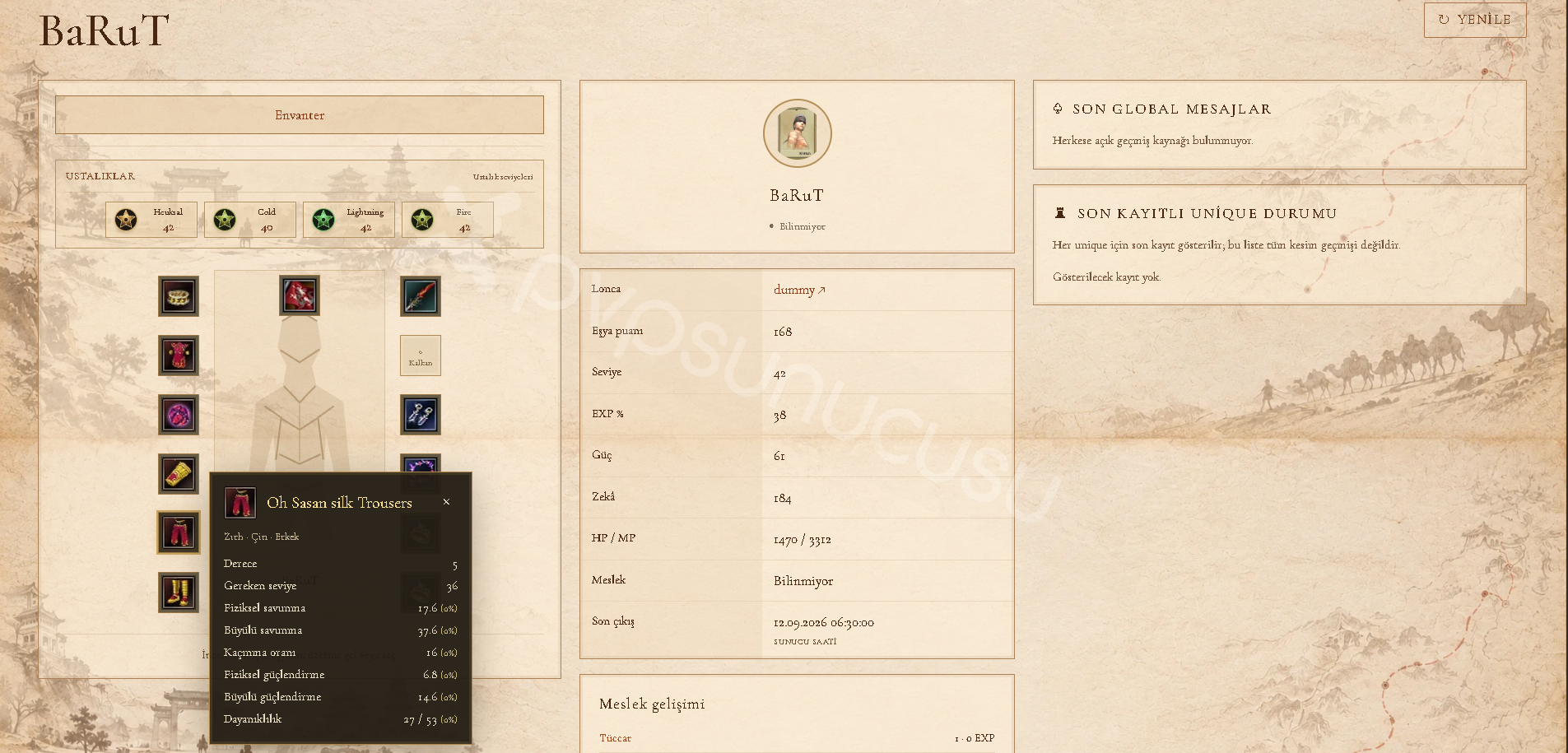Click the Tüccar job label

[615, 738]
